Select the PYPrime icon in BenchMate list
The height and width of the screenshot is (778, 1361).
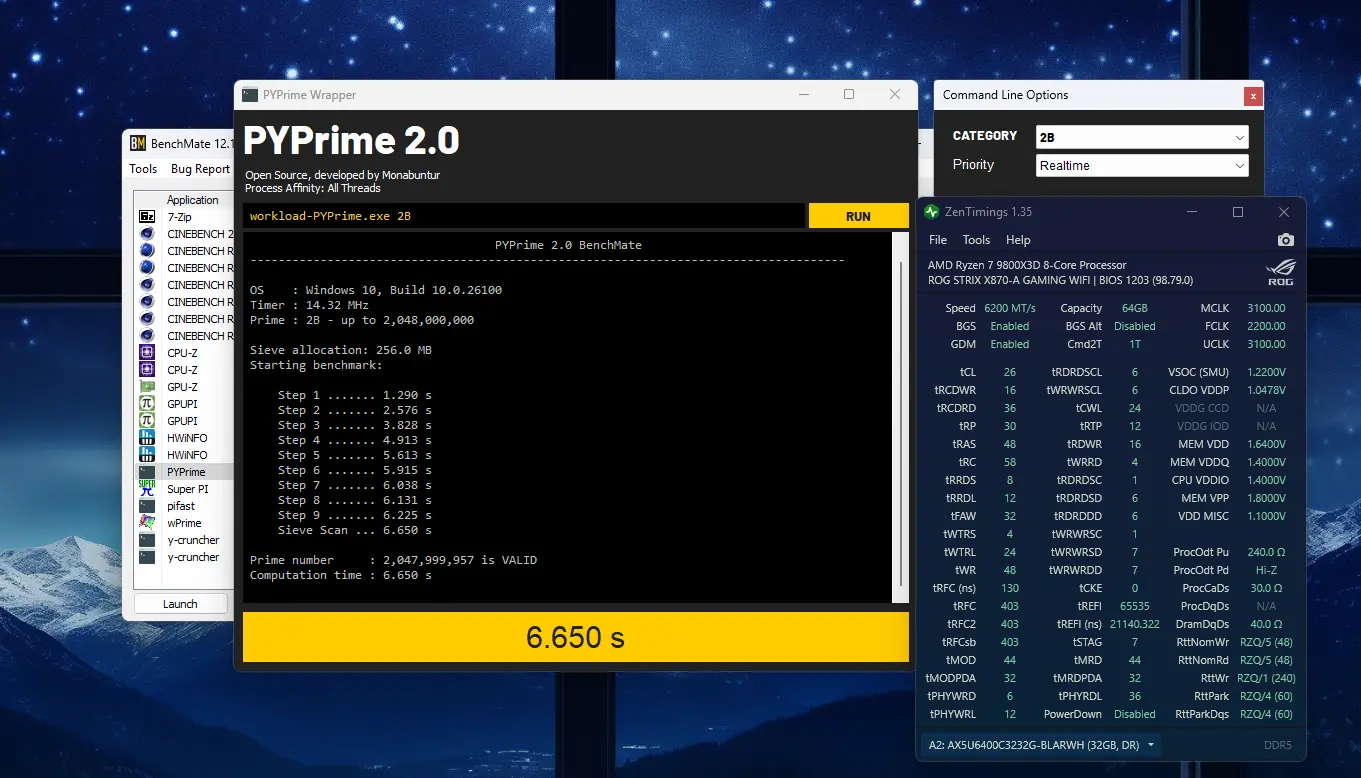147,472
